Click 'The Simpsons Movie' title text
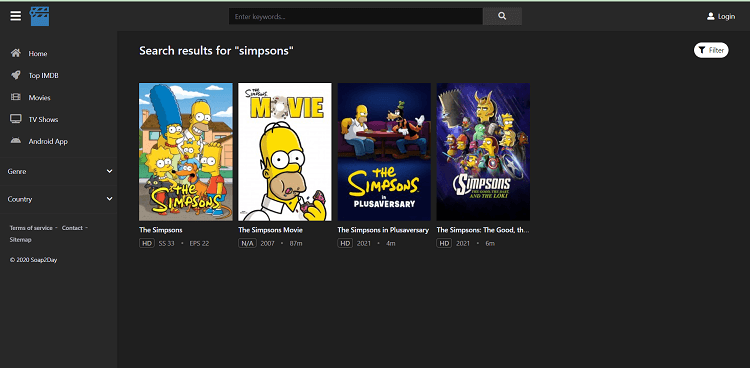This screenshot has width=750, height=368. [x=270, y=230]
